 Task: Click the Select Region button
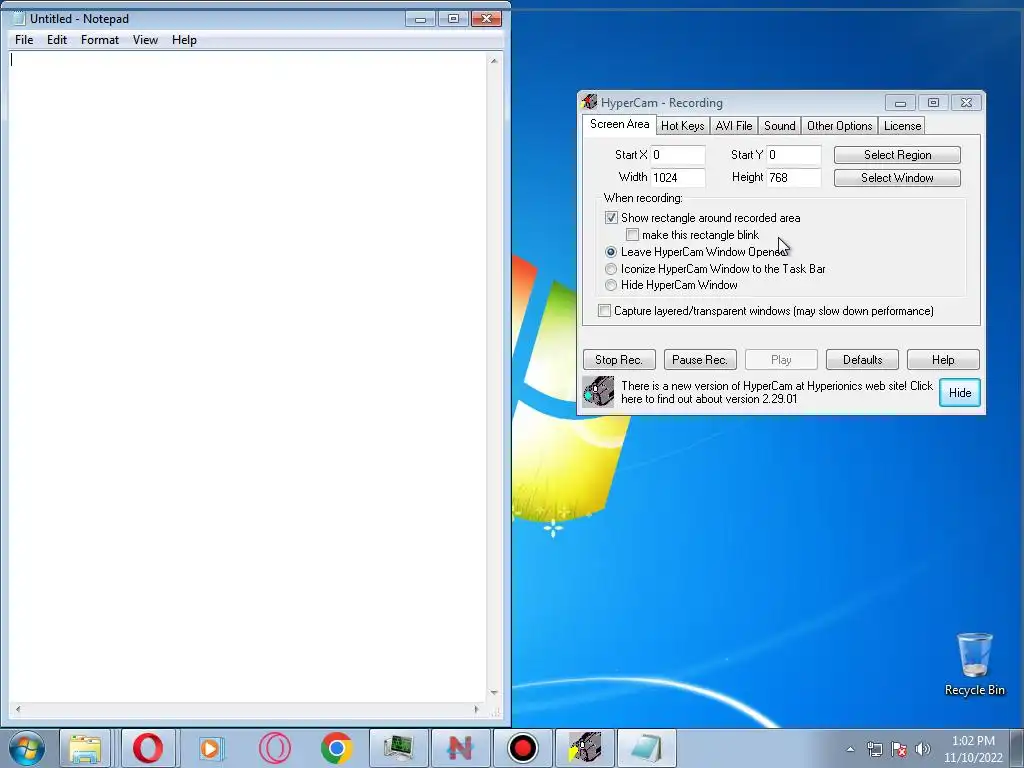897,155
